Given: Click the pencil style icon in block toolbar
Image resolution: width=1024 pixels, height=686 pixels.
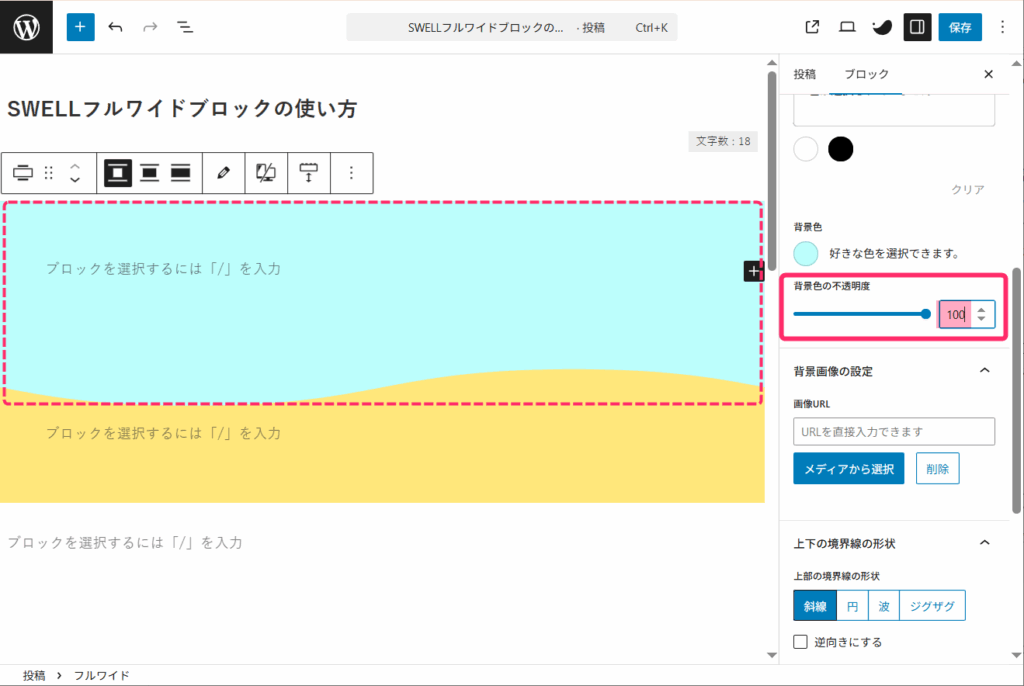Looking at the screenshot, I should coord(223,172).
